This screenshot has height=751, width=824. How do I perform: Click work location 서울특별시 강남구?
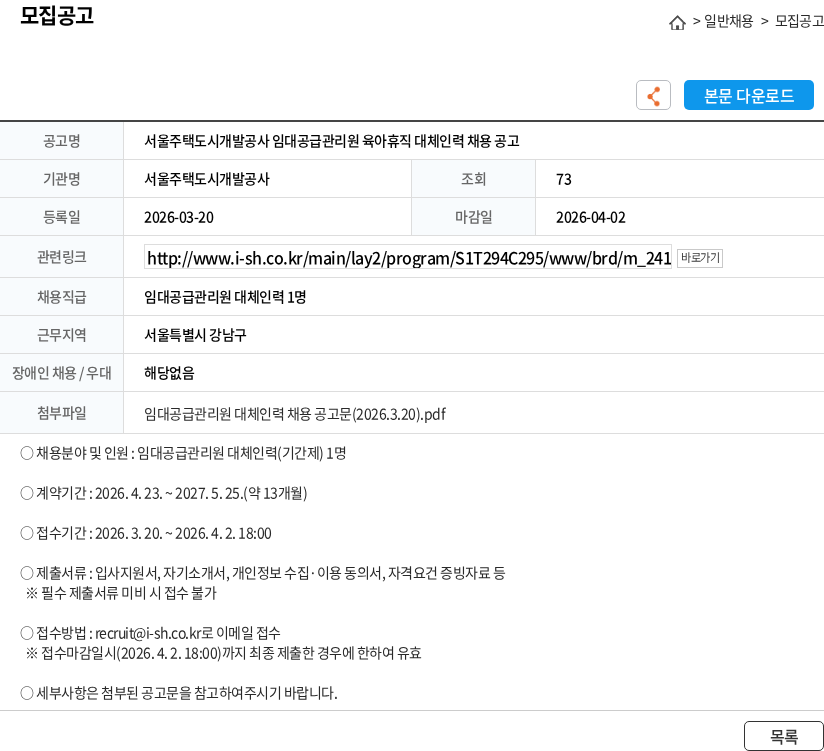[x=195, y=335]
